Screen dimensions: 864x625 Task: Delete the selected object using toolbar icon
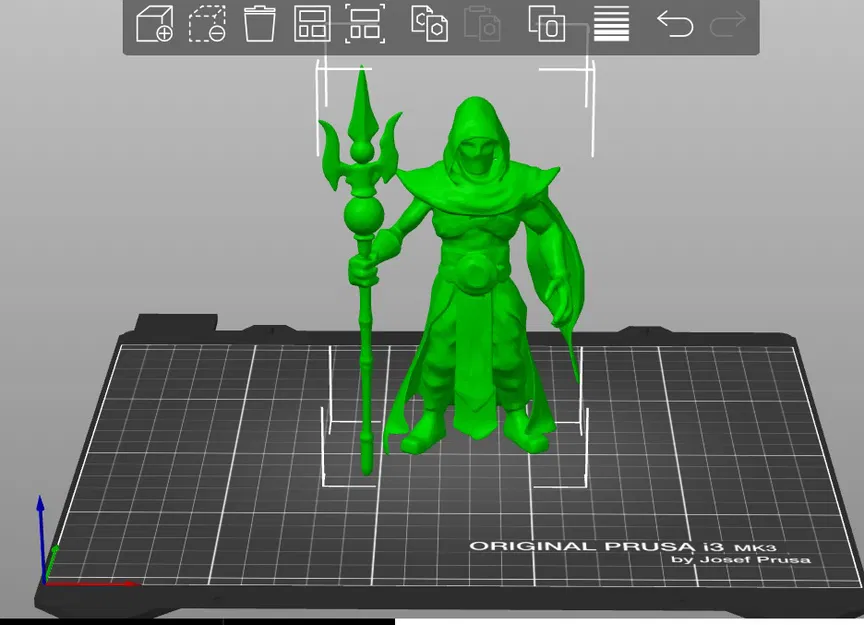(x=205, y=25)
